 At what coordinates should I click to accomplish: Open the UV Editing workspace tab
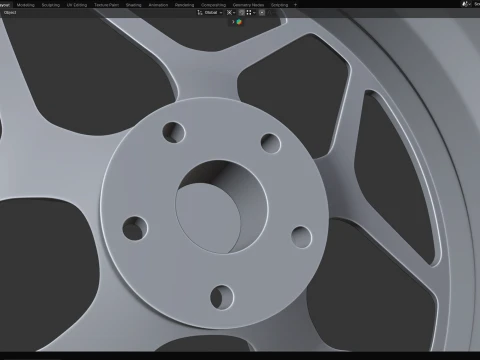77,5
